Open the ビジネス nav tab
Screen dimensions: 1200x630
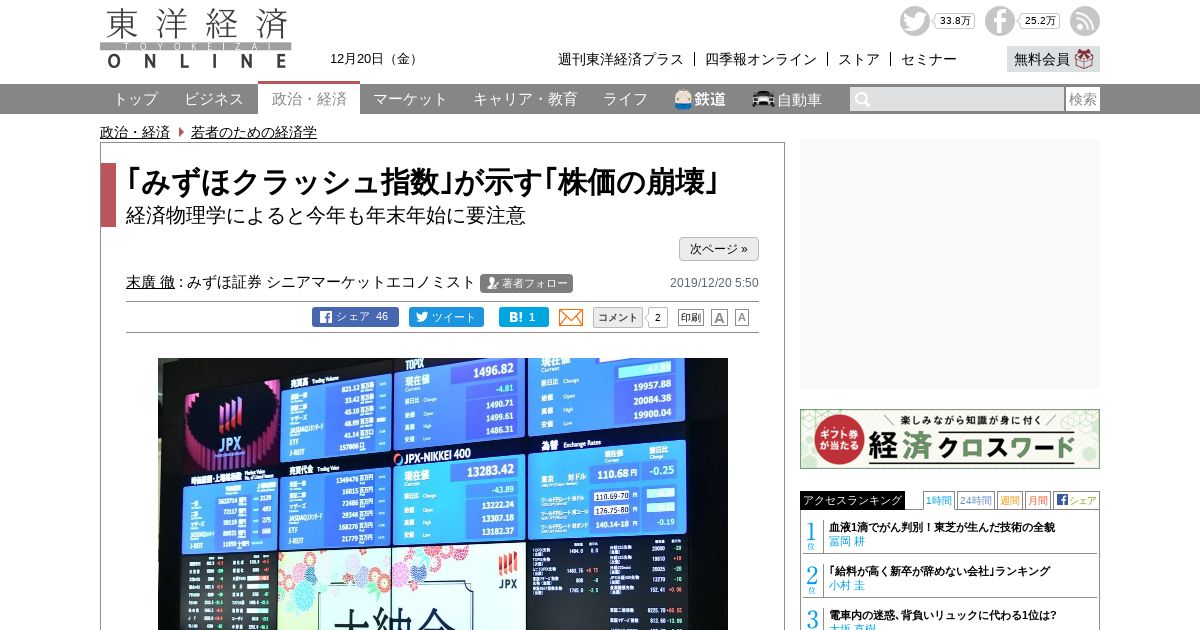click(214, 99)
